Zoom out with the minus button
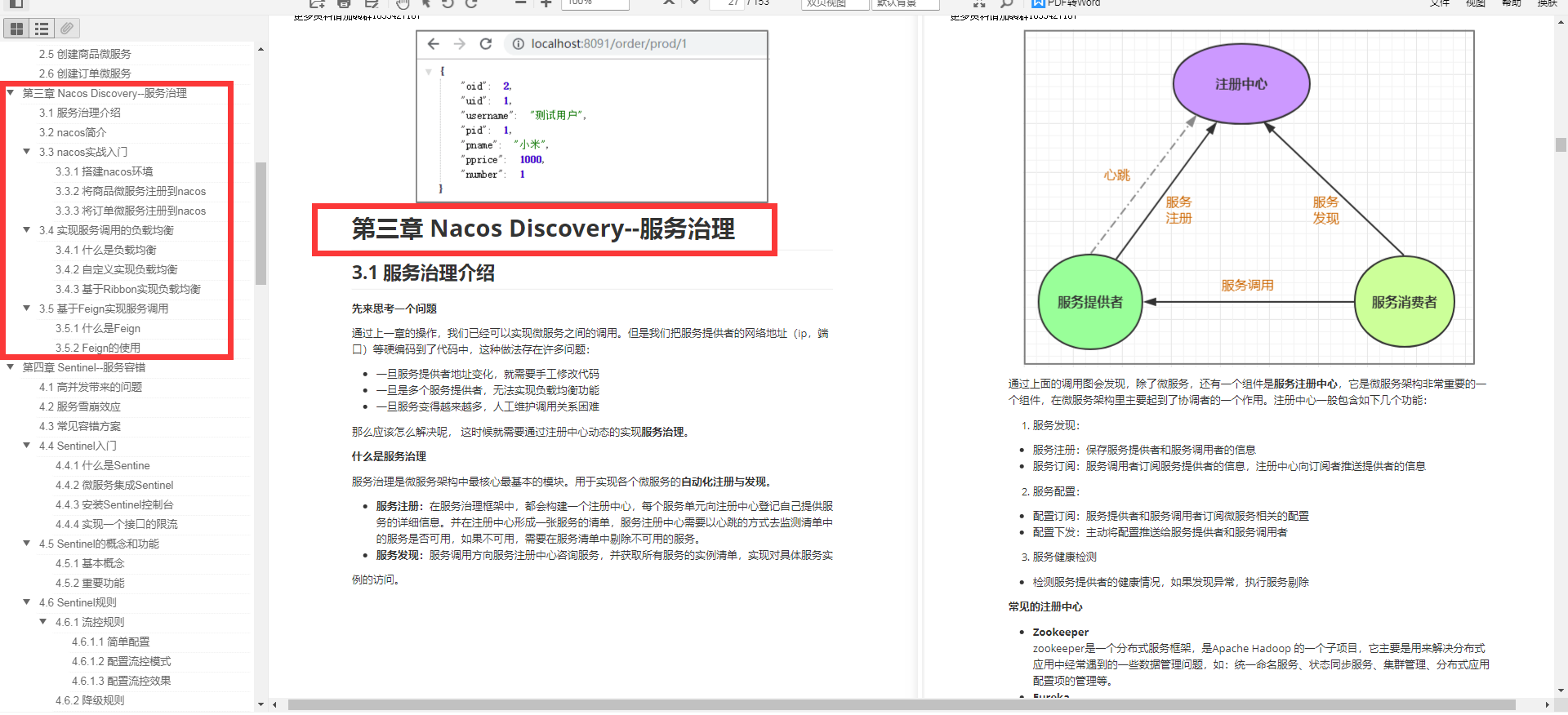Viewport: 1568px width, 715px height. tap(520, 3)
